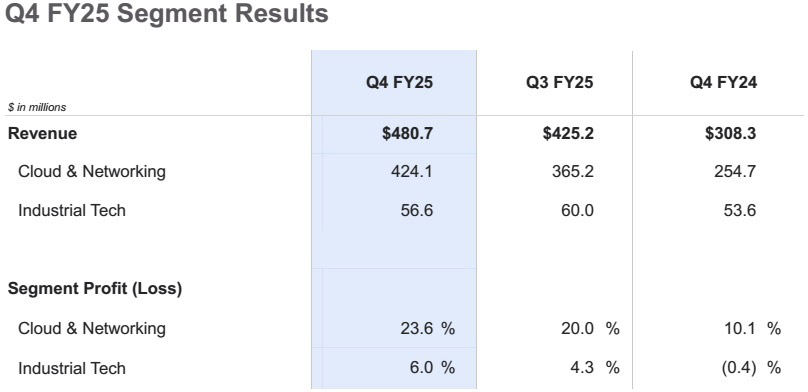
Task: Click the Q4 FY25 Segment Results title
Action: tap(166, 13)
